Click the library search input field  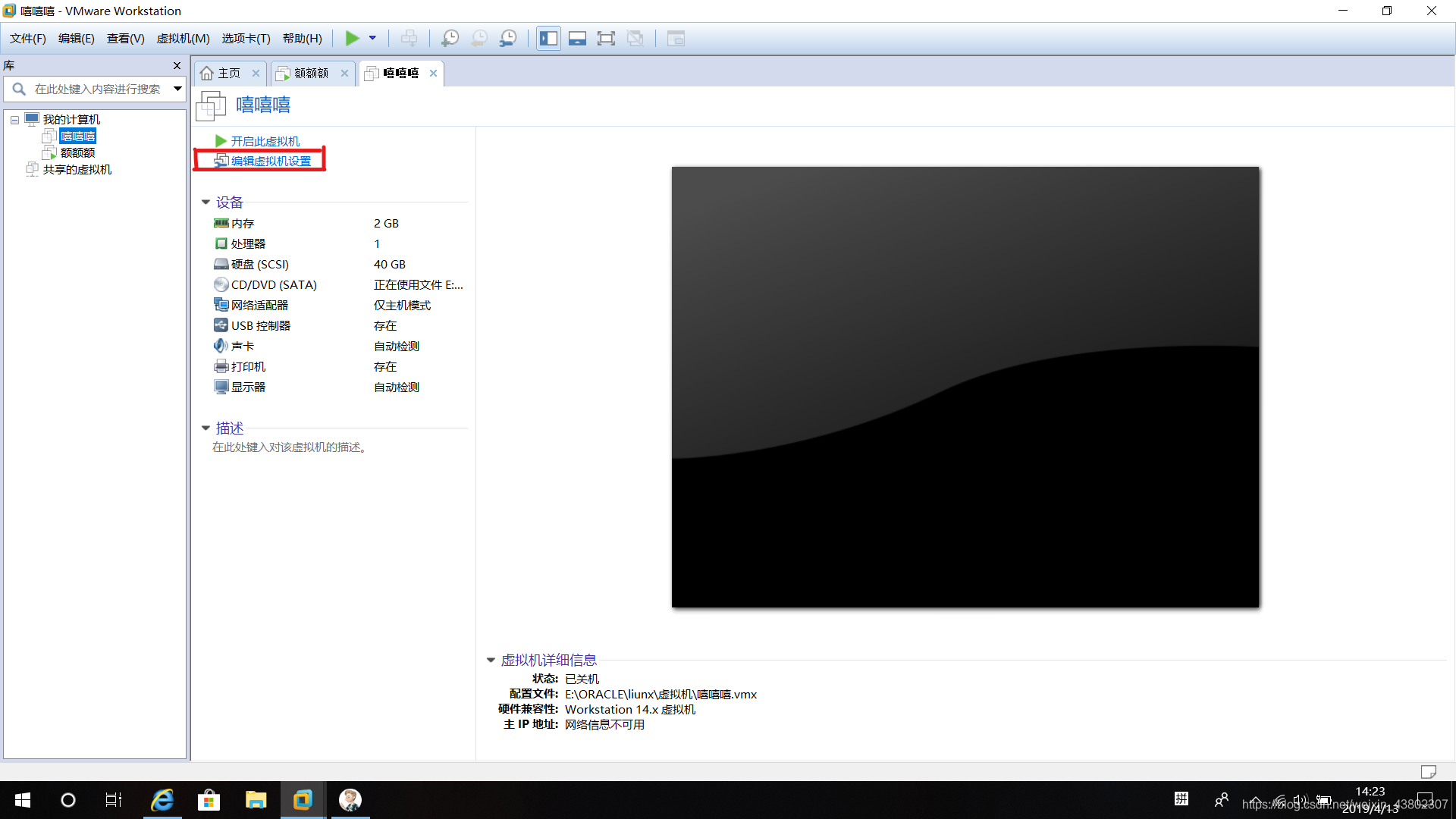[x=95, y=89]
